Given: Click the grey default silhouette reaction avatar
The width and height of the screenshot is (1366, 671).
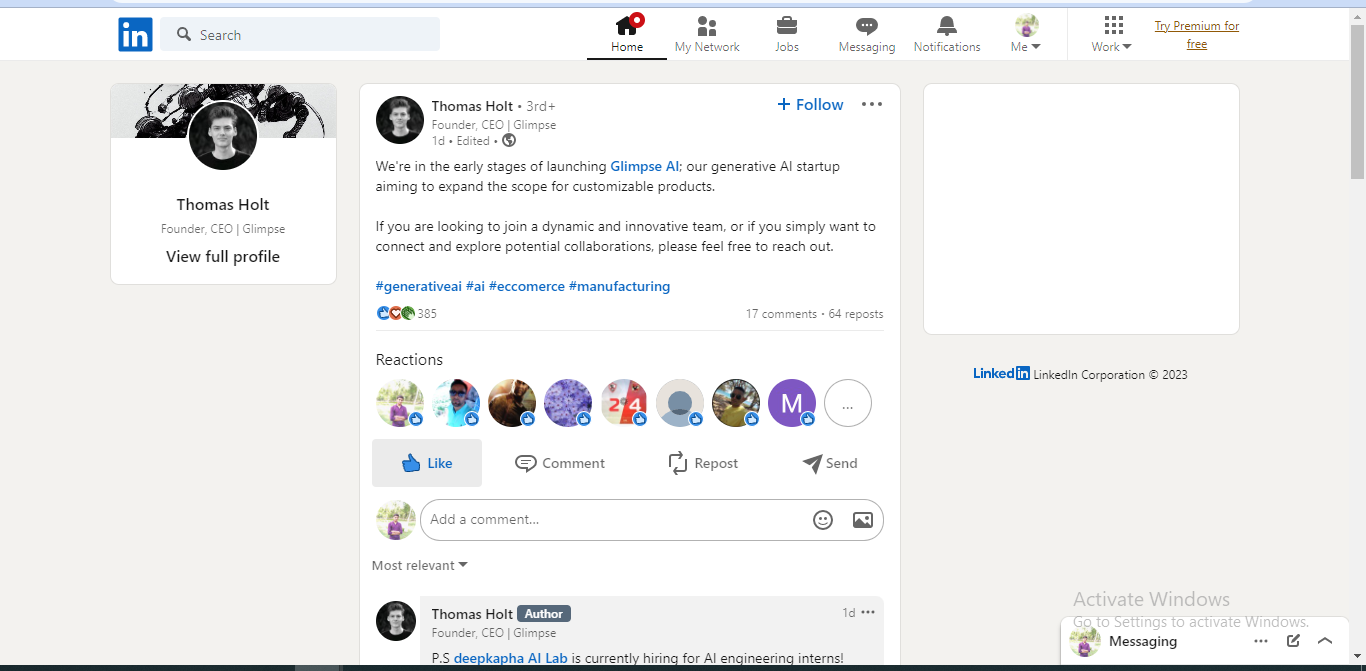Looking at the screenshot, I should (680, 403).
